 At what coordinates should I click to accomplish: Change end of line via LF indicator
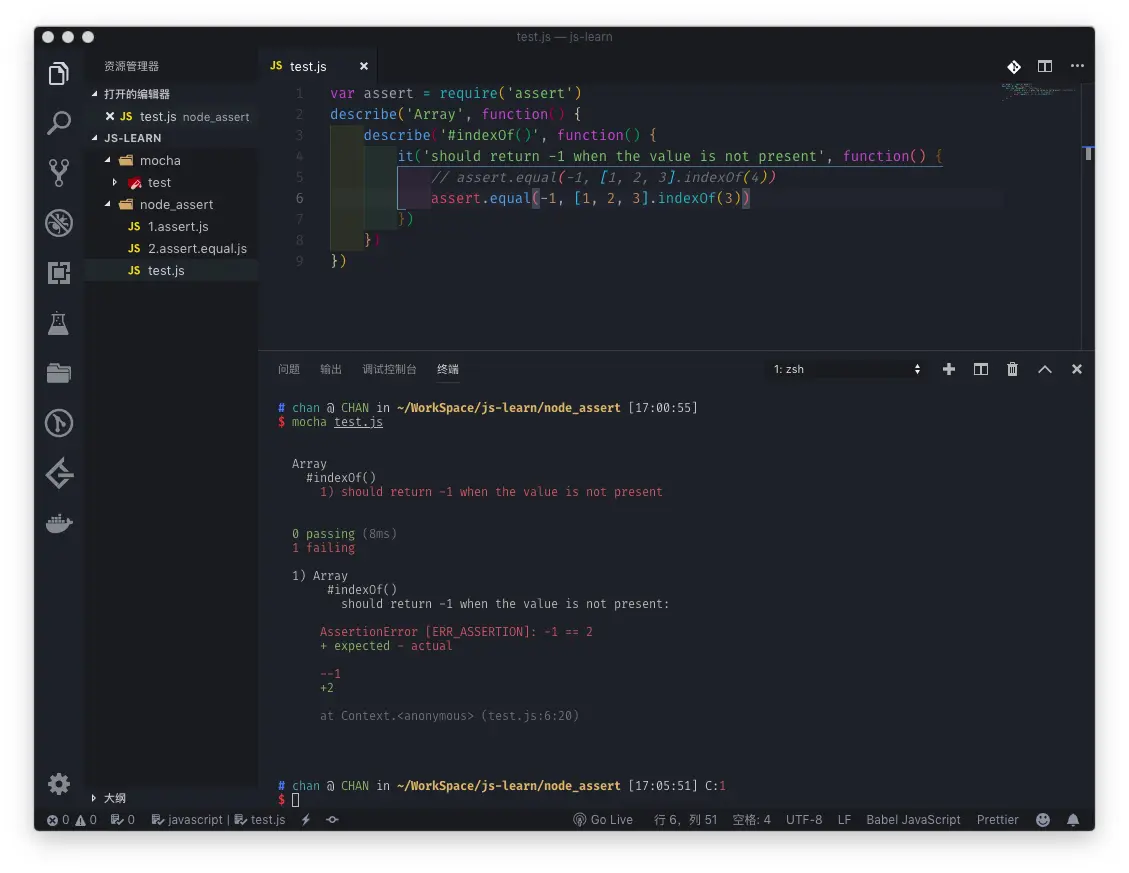pos(844,820)
